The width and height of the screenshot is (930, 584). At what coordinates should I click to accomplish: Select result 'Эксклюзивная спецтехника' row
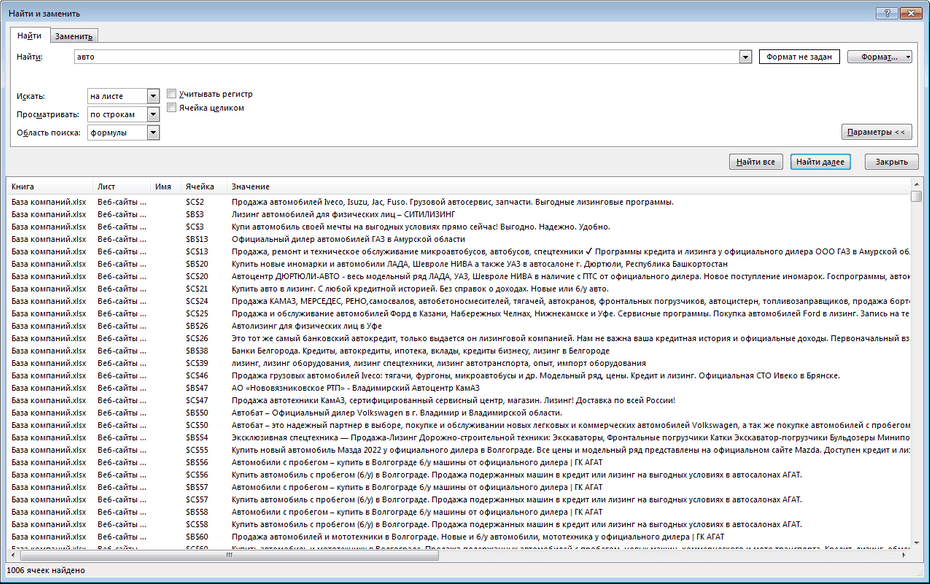[459, 438]
